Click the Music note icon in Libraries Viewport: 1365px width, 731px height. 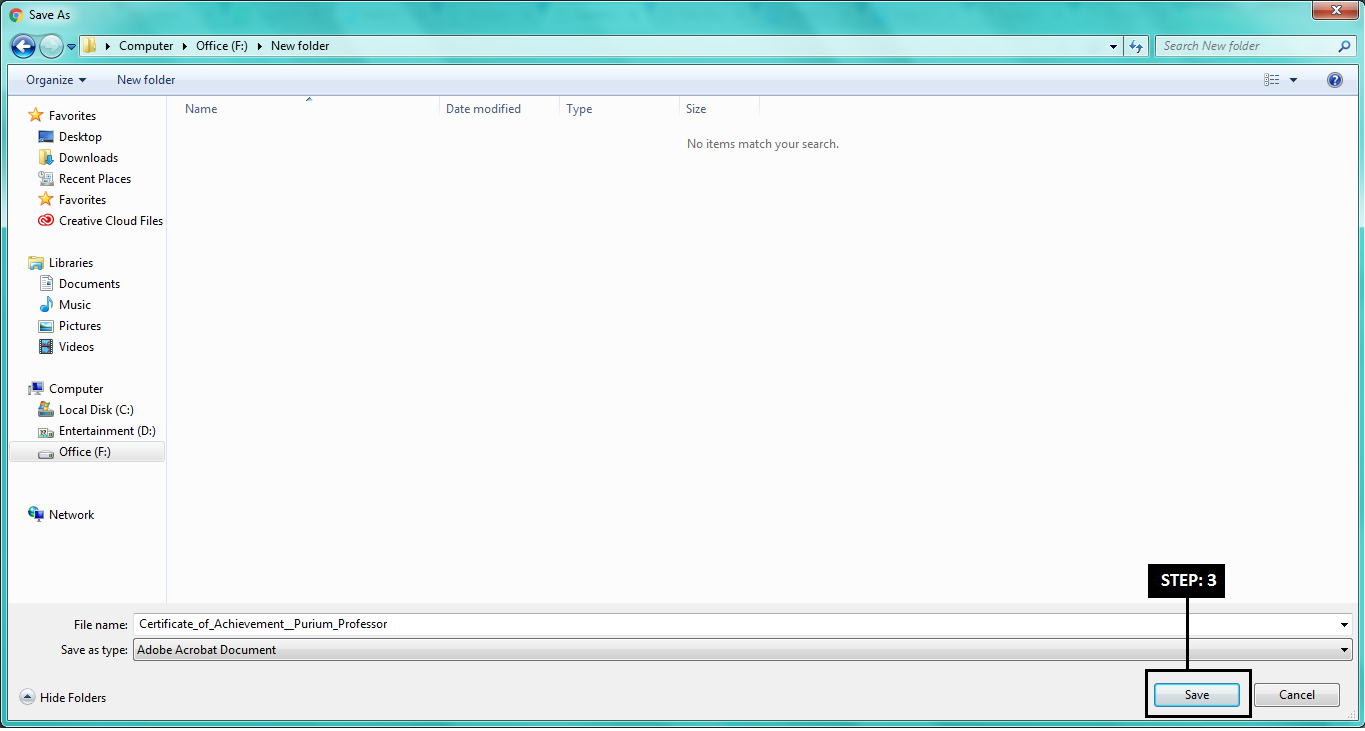[x=46, y=305]
